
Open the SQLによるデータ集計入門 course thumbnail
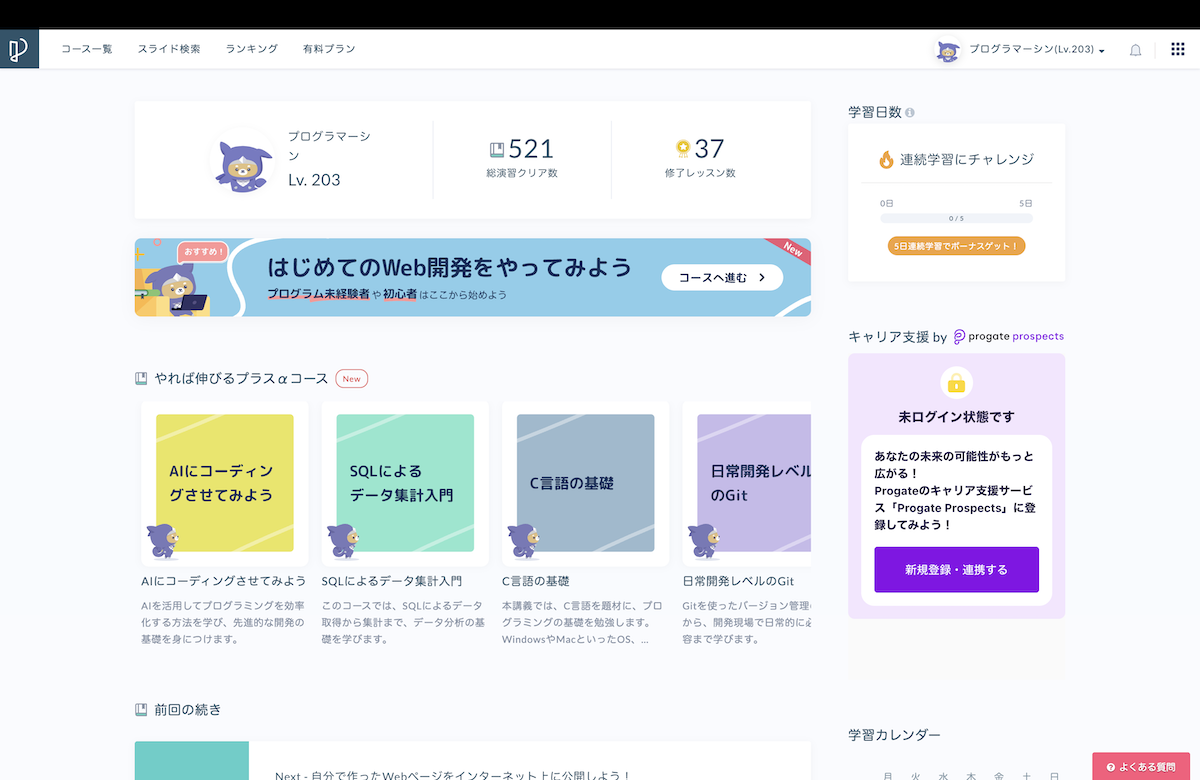coord(404,484)
